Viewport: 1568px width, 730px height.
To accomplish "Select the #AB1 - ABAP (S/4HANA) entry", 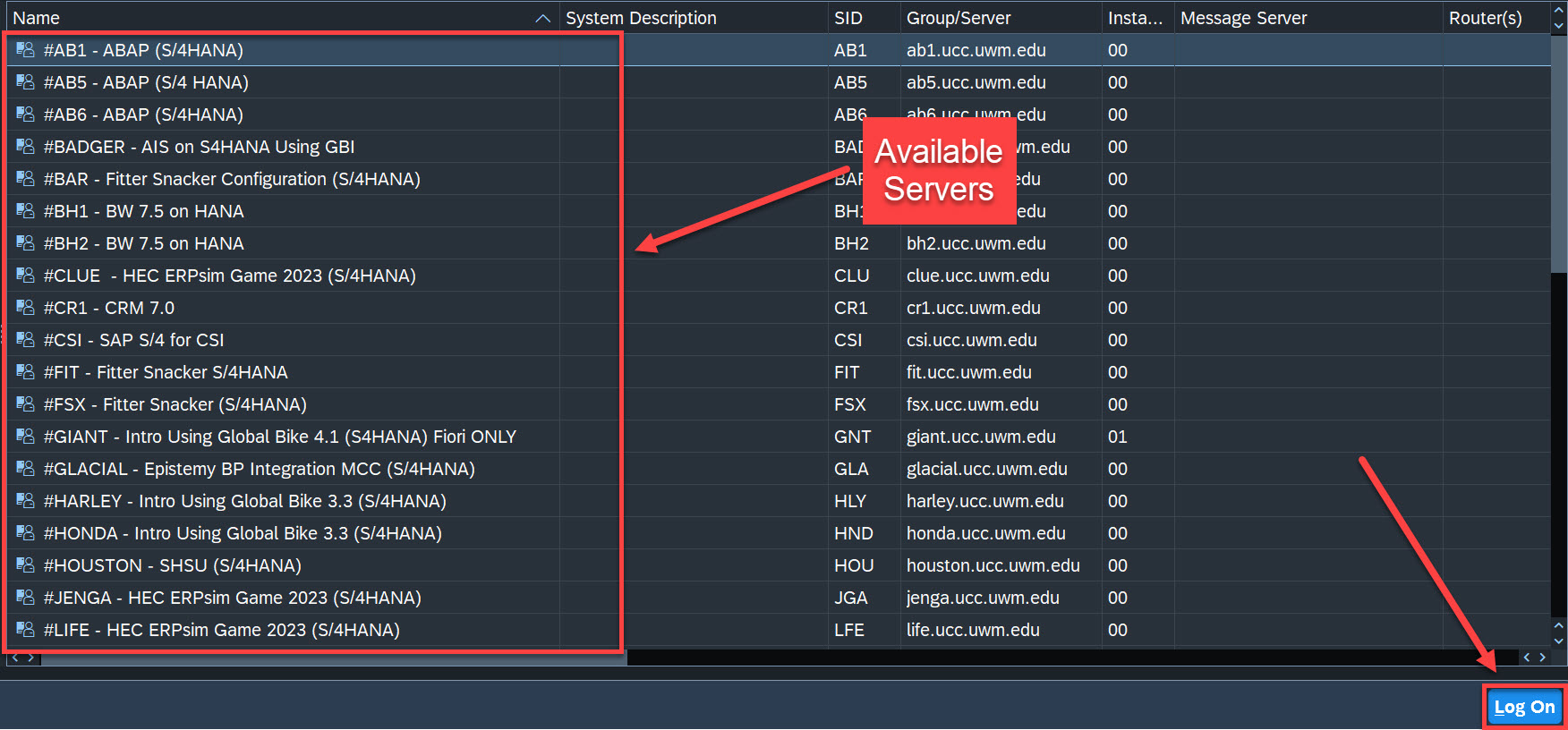I will click(x=143, y=50).
